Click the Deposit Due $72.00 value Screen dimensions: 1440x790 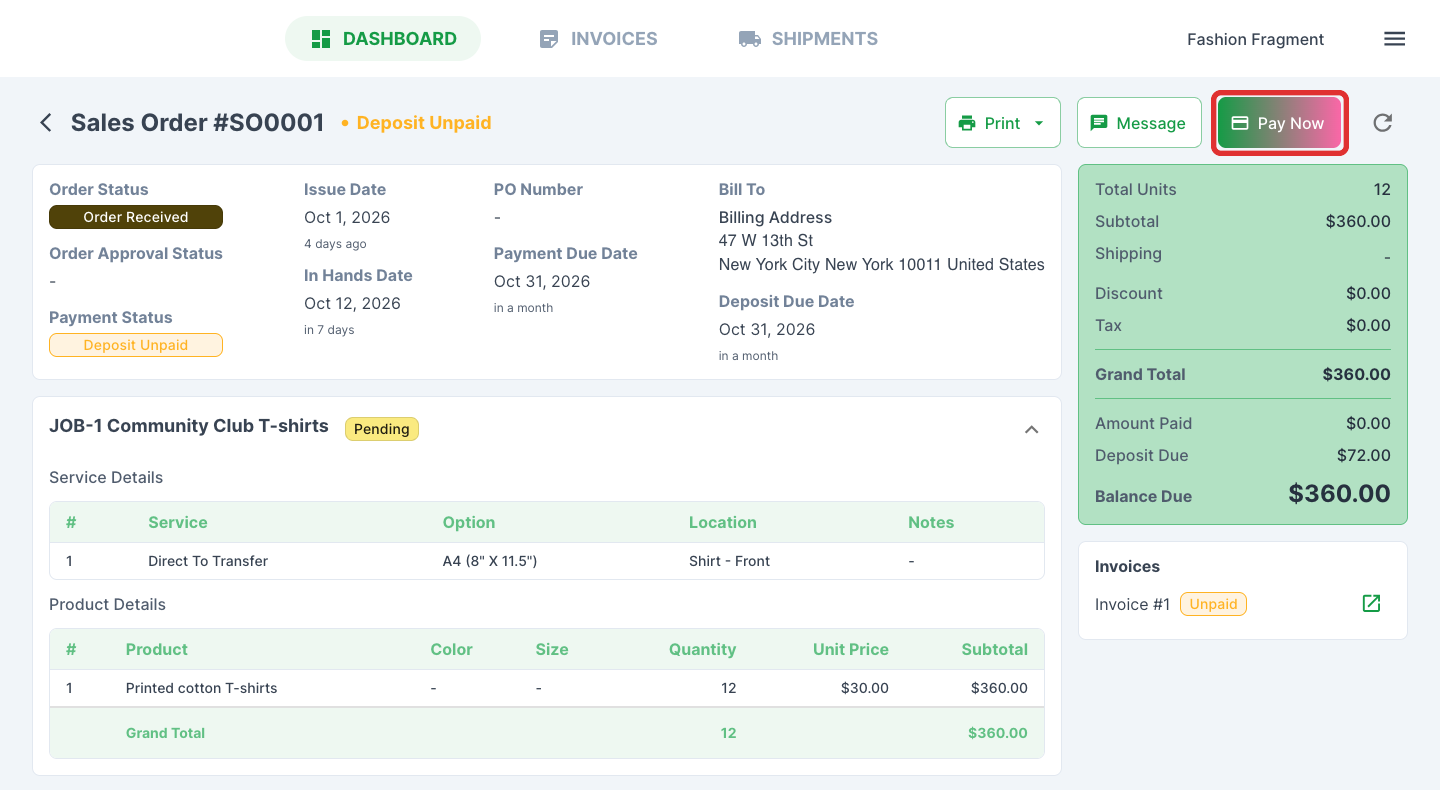coord(1364,455)
